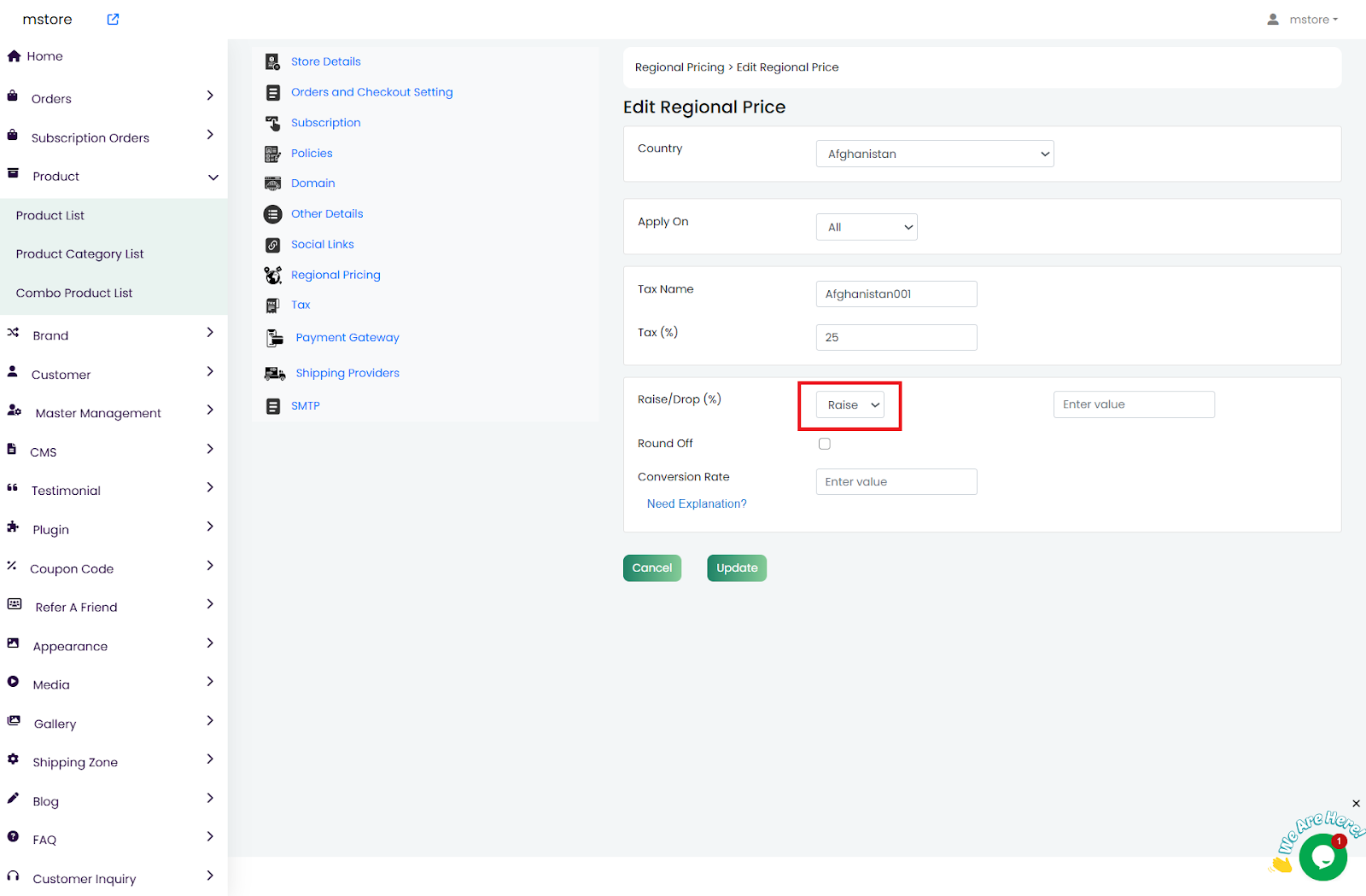Click the Shipping Providers truck icon

click(x=274, y=373)
